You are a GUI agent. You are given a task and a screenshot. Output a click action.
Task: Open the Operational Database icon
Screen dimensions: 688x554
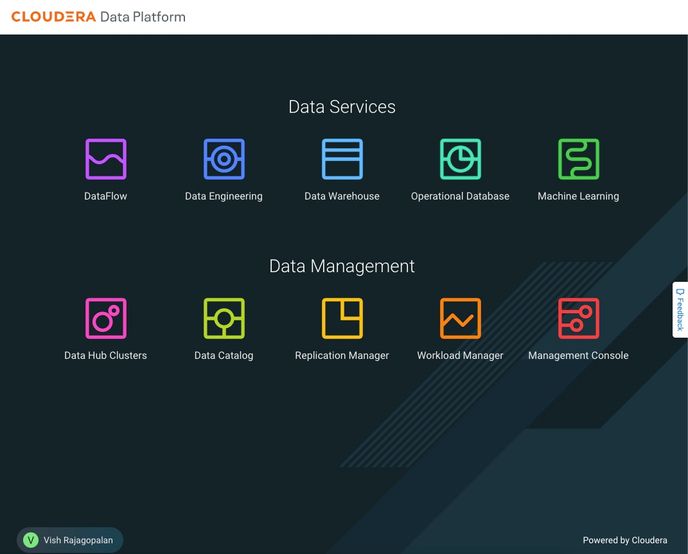click(460, 159)
